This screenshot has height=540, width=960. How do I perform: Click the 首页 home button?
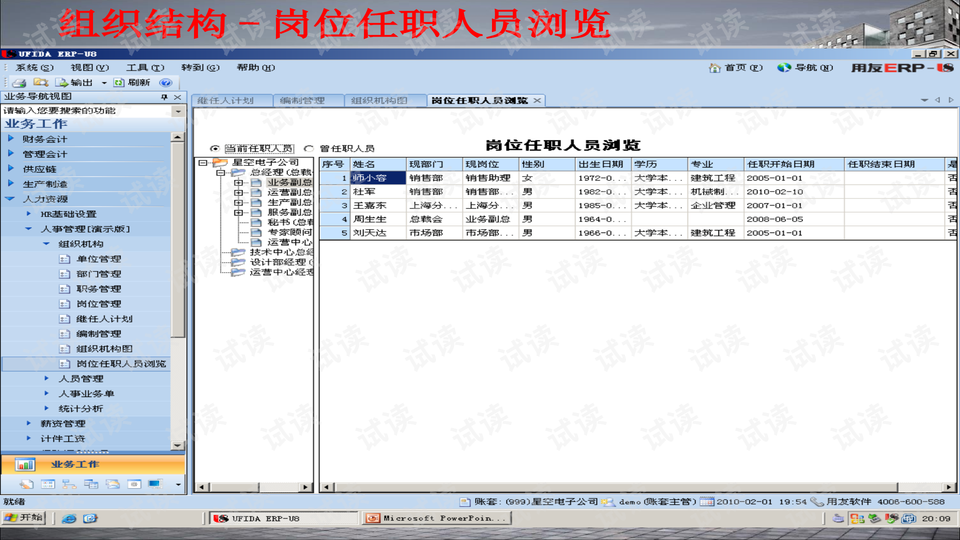[x=736, y=68]
